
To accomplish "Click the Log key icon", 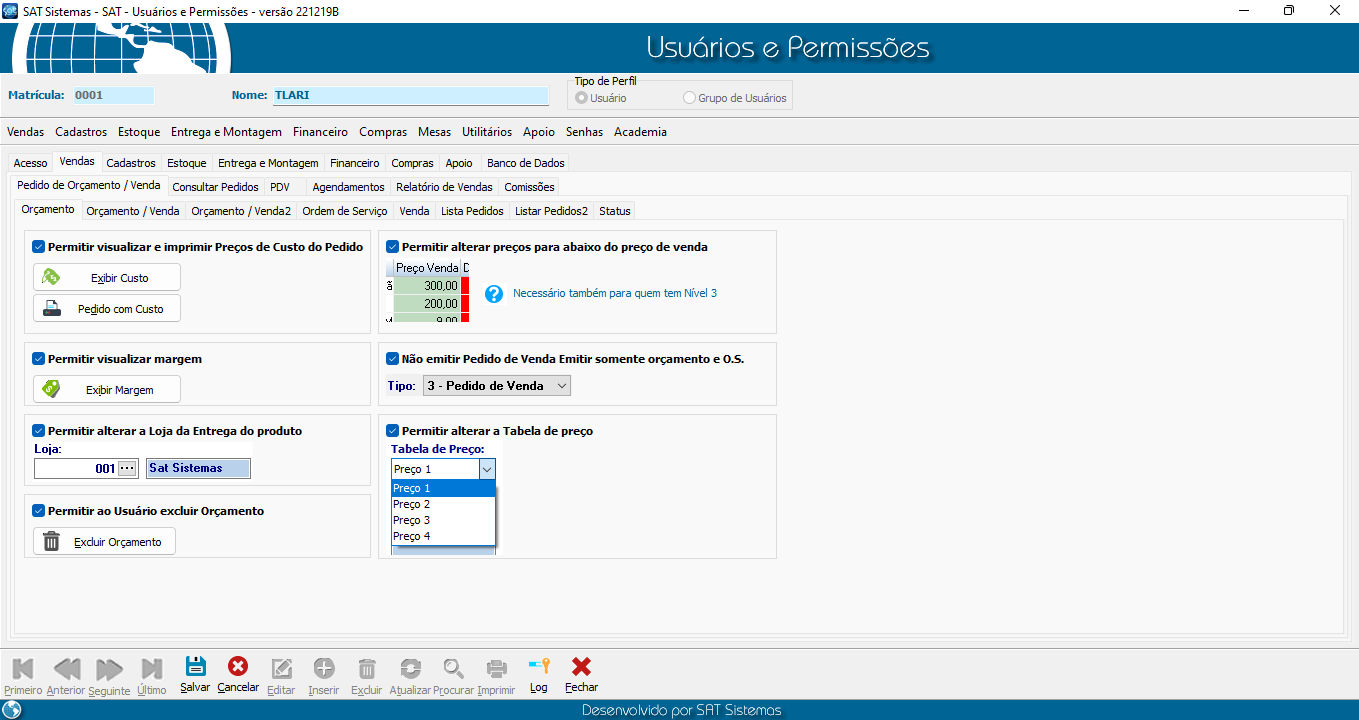I will click(x=539, y=668).
